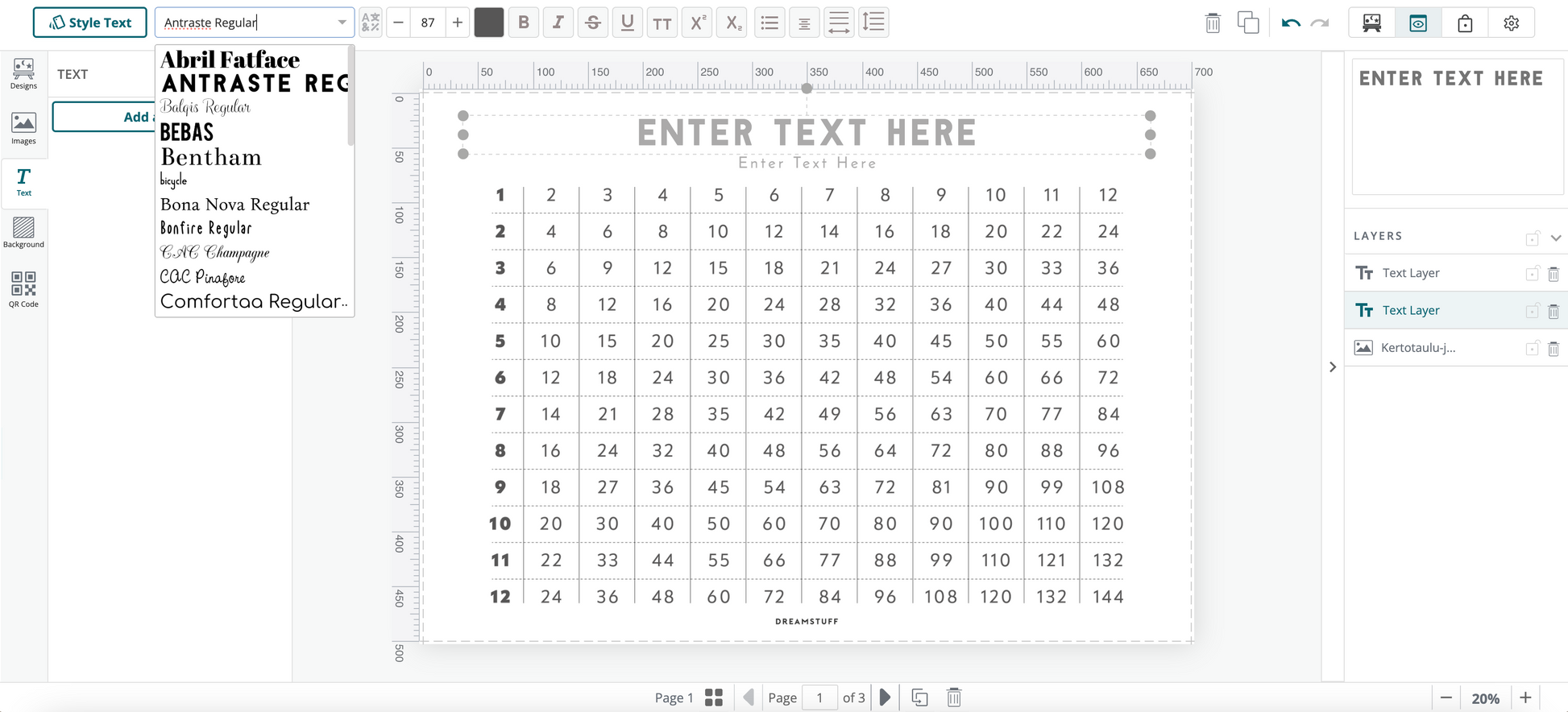Increase font size with plus button

(458, 23)
